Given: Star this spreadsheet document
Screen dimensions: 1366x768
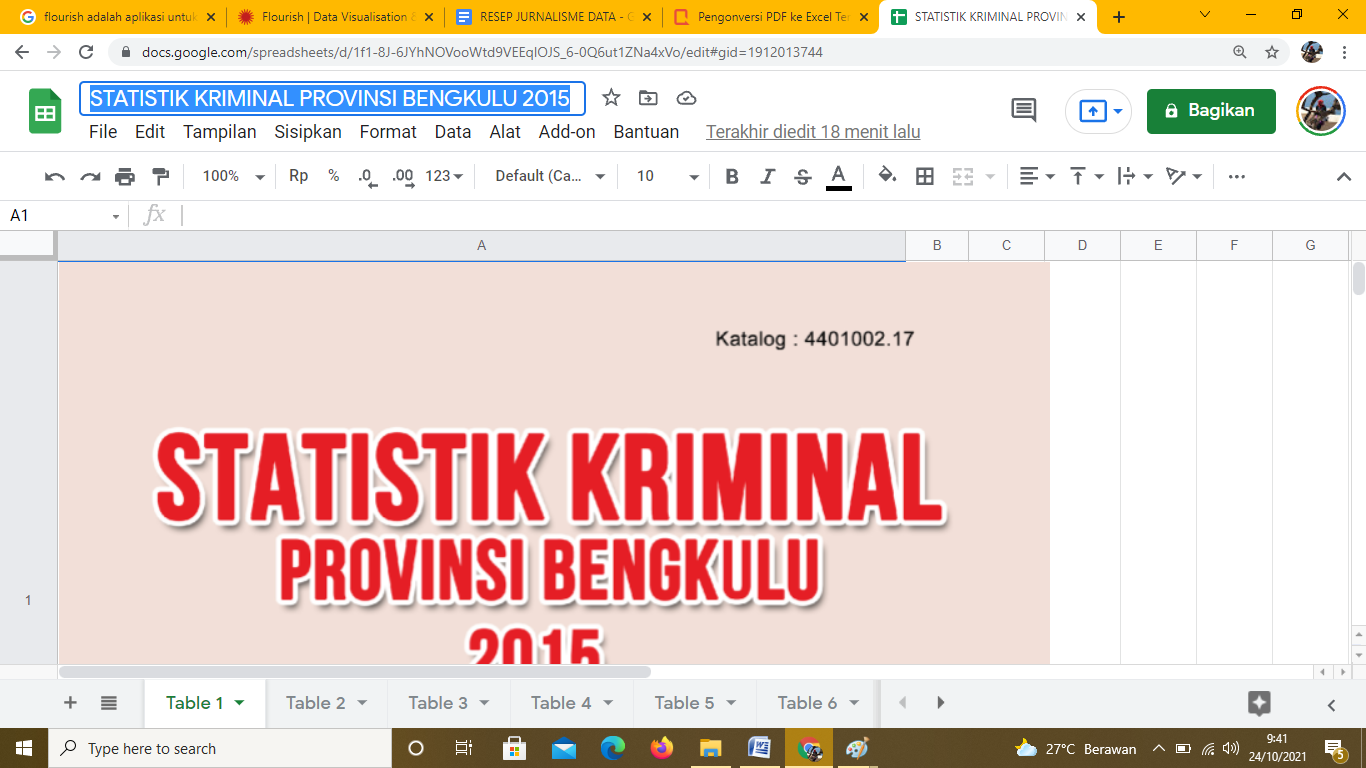Looking at the screenshot, I should tap(611, 98).
